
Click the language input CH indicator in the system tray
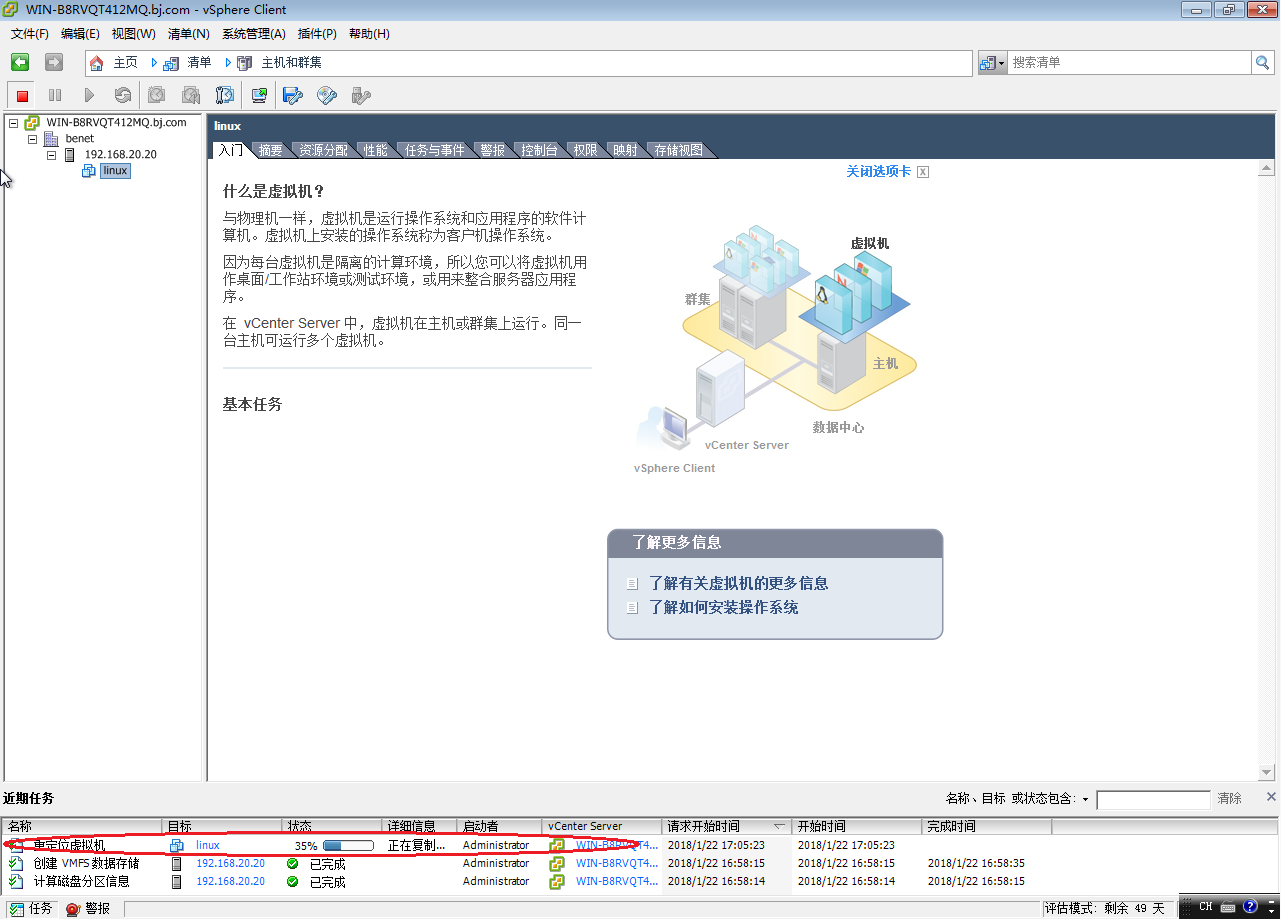tap(1206, 907)
